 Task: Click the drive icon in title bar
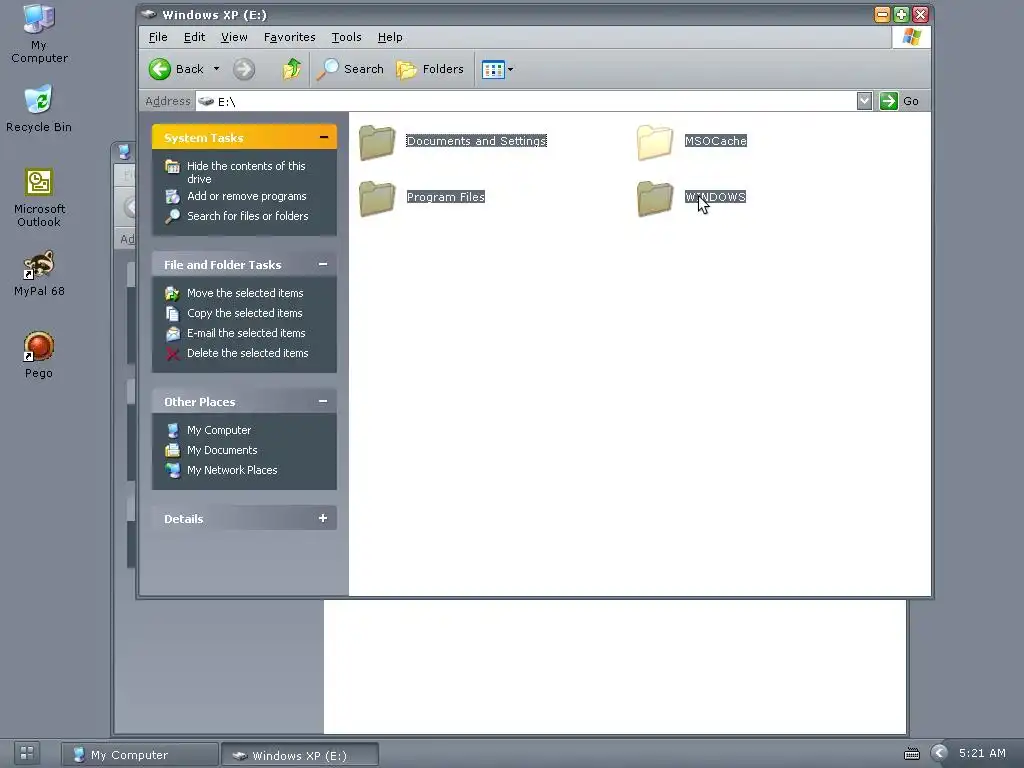(149, 14)
